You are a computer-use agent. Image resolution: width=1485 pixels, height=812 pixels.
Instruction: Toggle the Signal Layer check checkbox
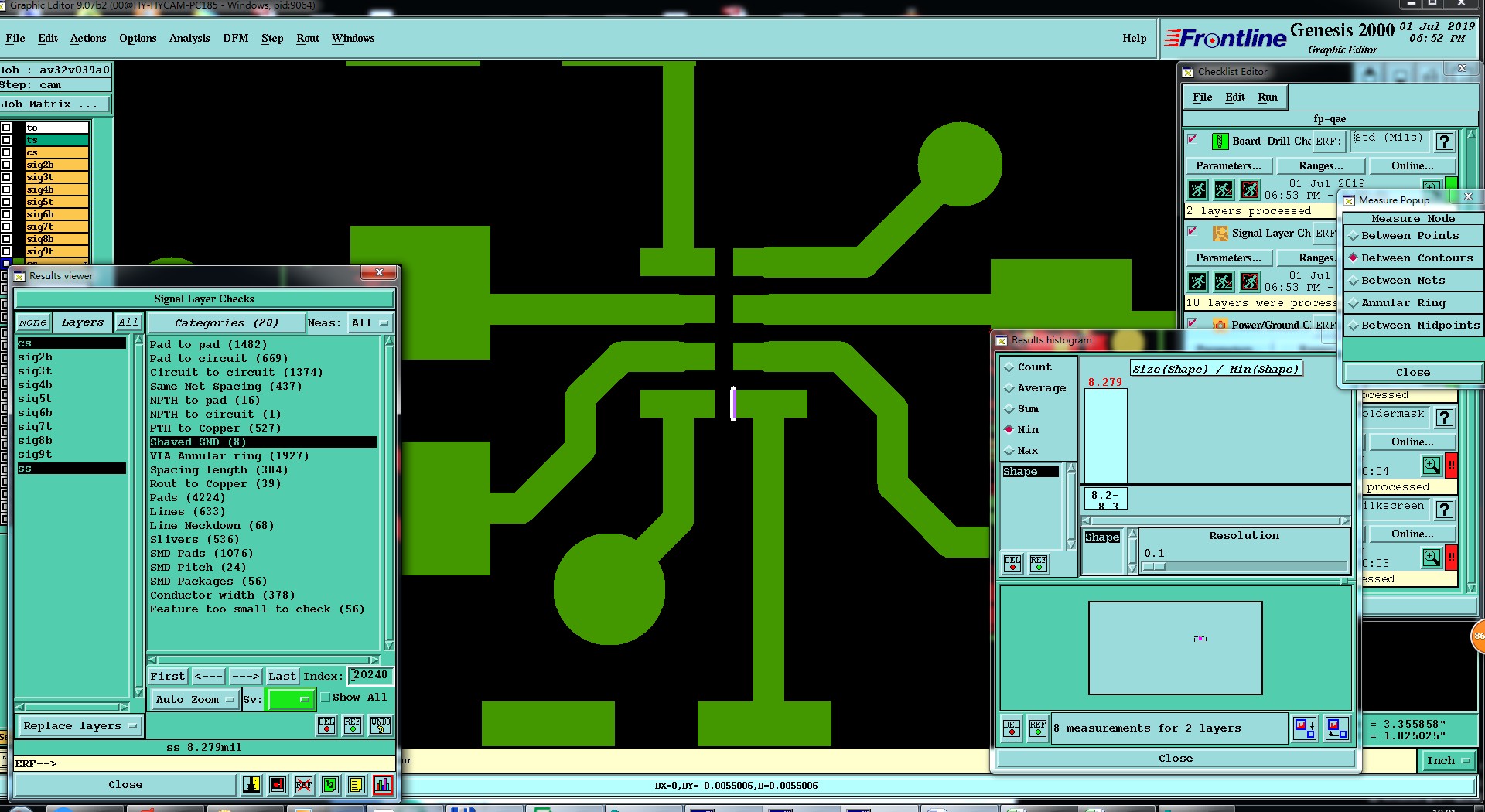[1193, 231]
